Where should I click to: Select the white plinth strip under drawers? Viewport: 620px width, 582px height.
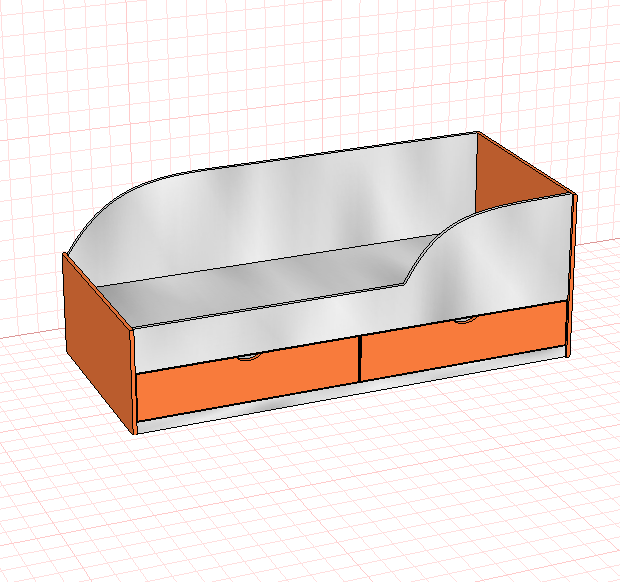pos(352,389)
